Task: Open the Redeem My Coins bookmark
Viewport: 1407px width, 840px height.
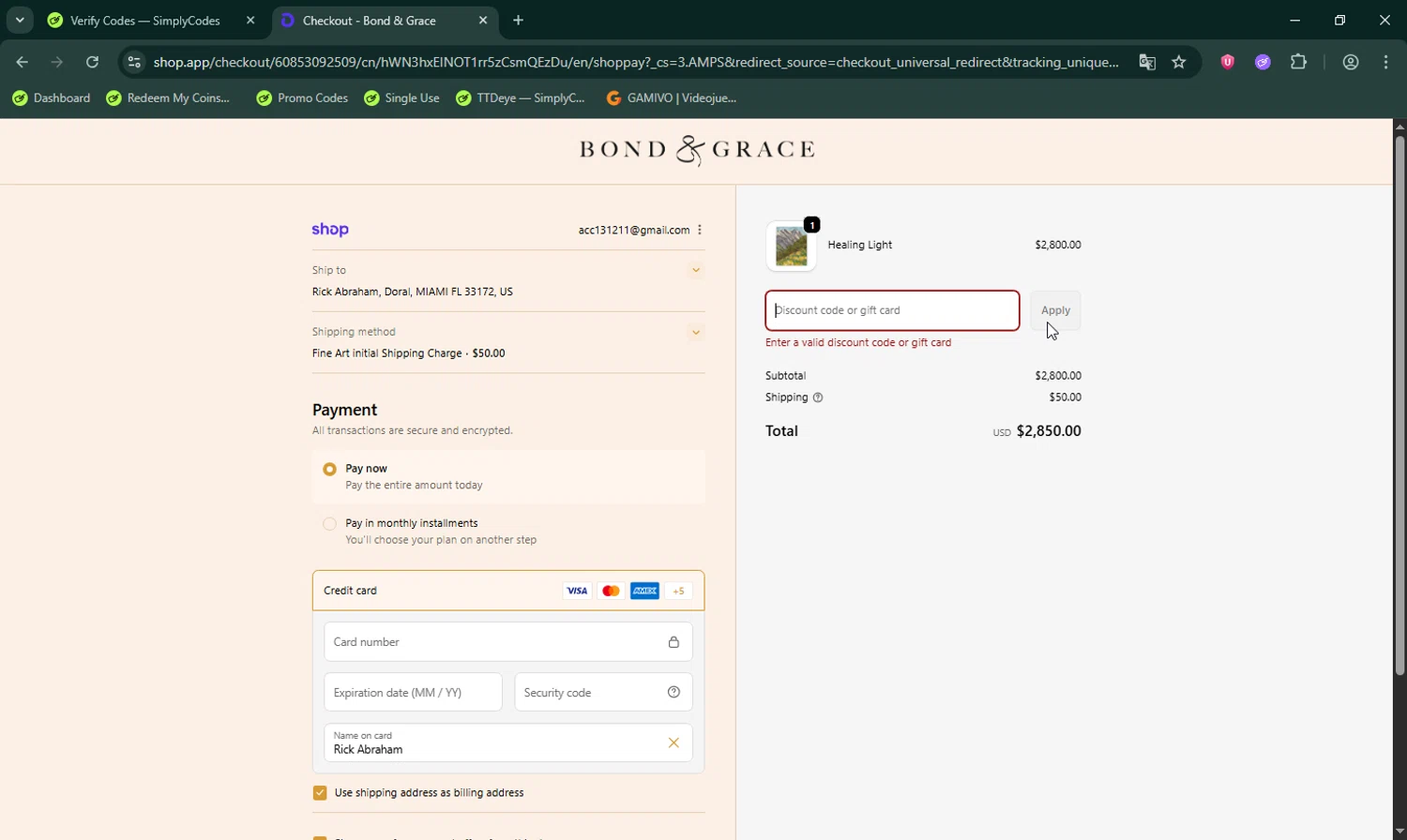Action: click(x=169, y=98)
